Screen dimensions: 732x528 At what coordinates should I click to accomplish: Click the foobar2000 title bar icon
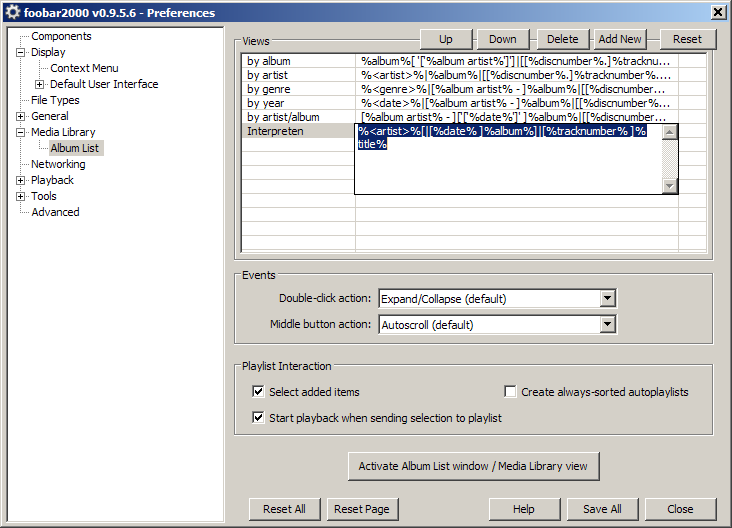[x=13, y=12]
